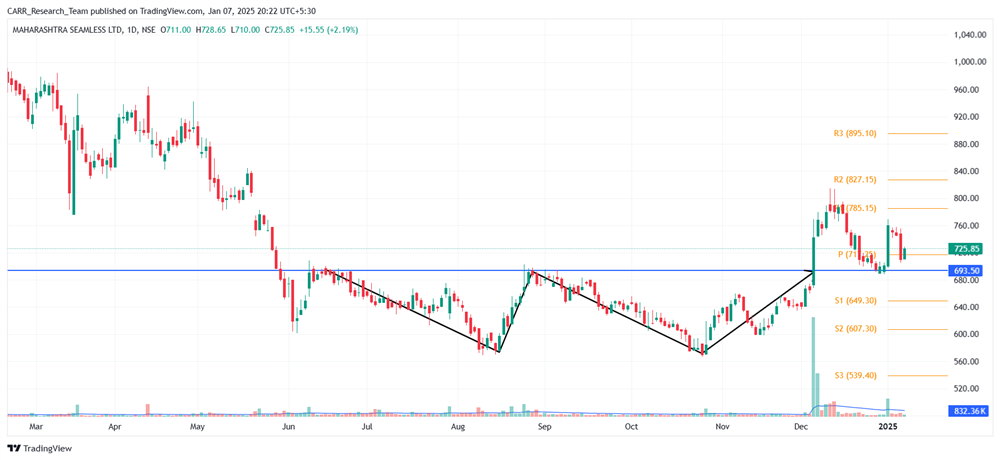
Task: Click the Apr label on time axis
Action: tap(114, 426)
